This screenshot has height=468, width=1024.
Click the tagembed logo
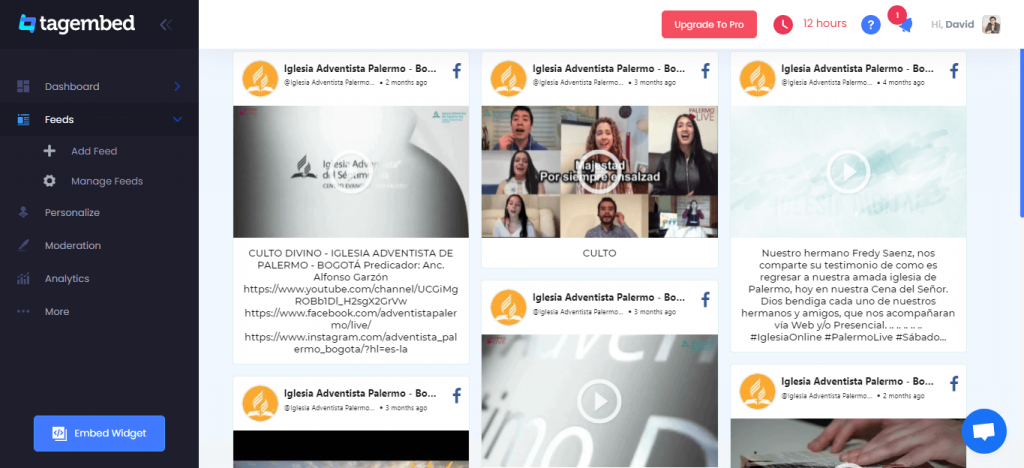pyautogui.click(x=76, y=23)
